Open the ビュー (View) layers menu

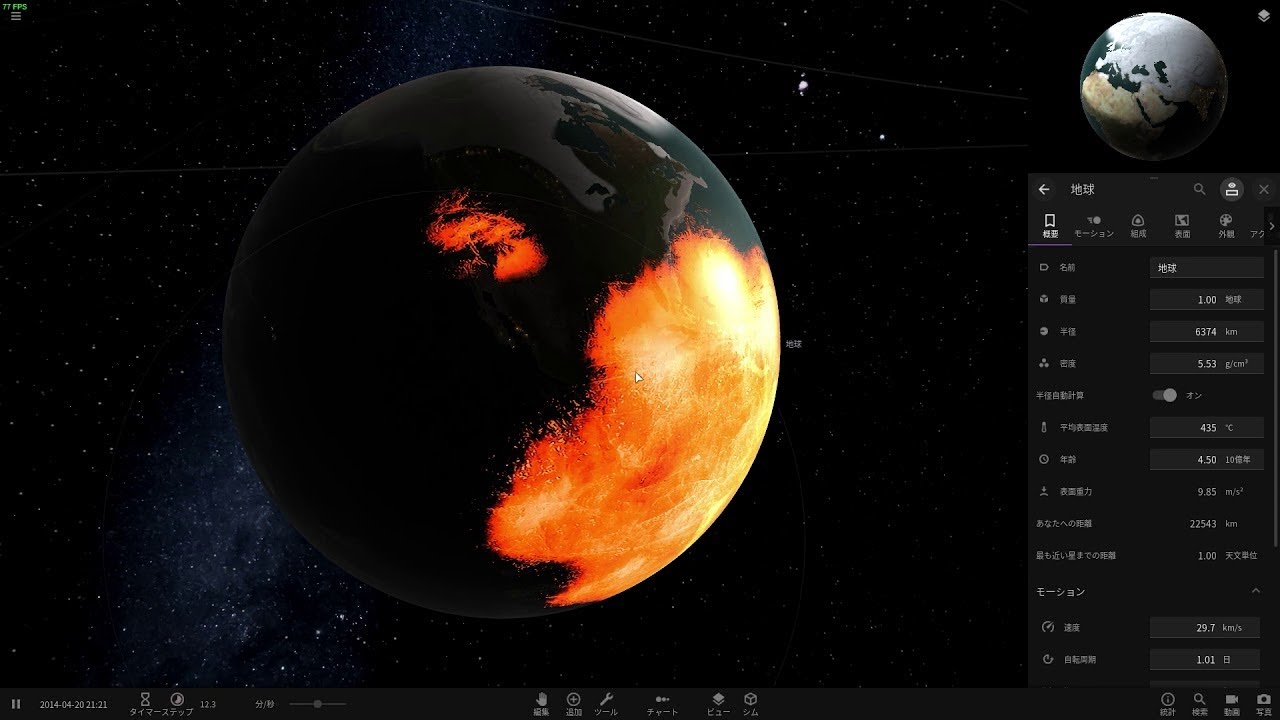click(718, 702)
